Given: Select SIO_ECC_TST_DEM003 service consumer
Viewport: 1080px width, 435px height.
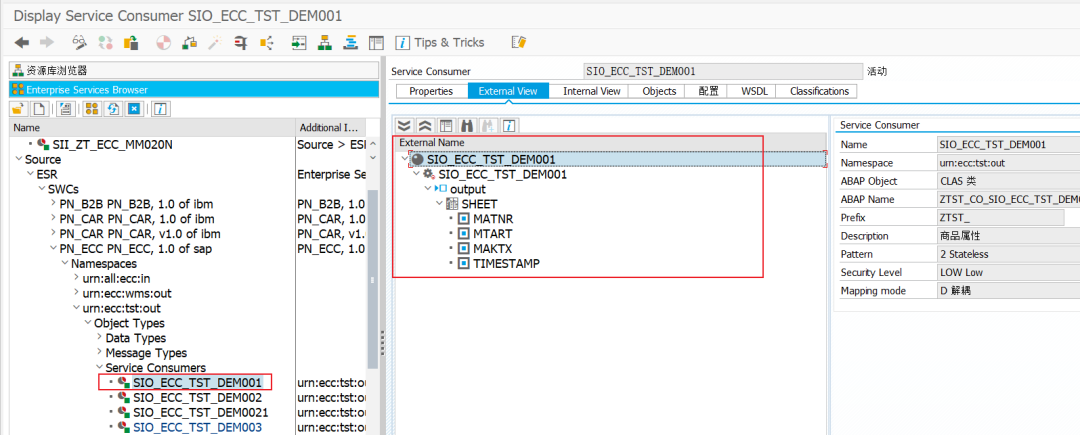Looking at the screenshot, I should tap(197, 427).
